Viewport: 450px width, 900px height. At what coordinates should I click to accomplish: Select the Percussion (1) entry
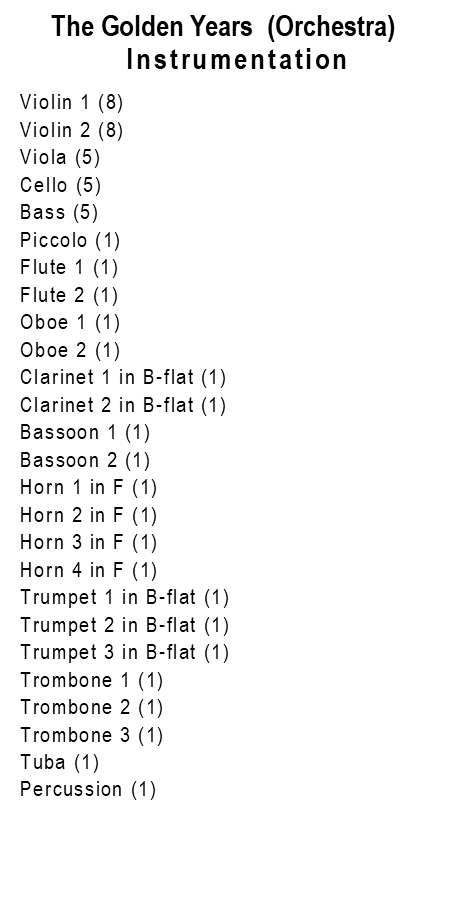click(x=88, y=789)
